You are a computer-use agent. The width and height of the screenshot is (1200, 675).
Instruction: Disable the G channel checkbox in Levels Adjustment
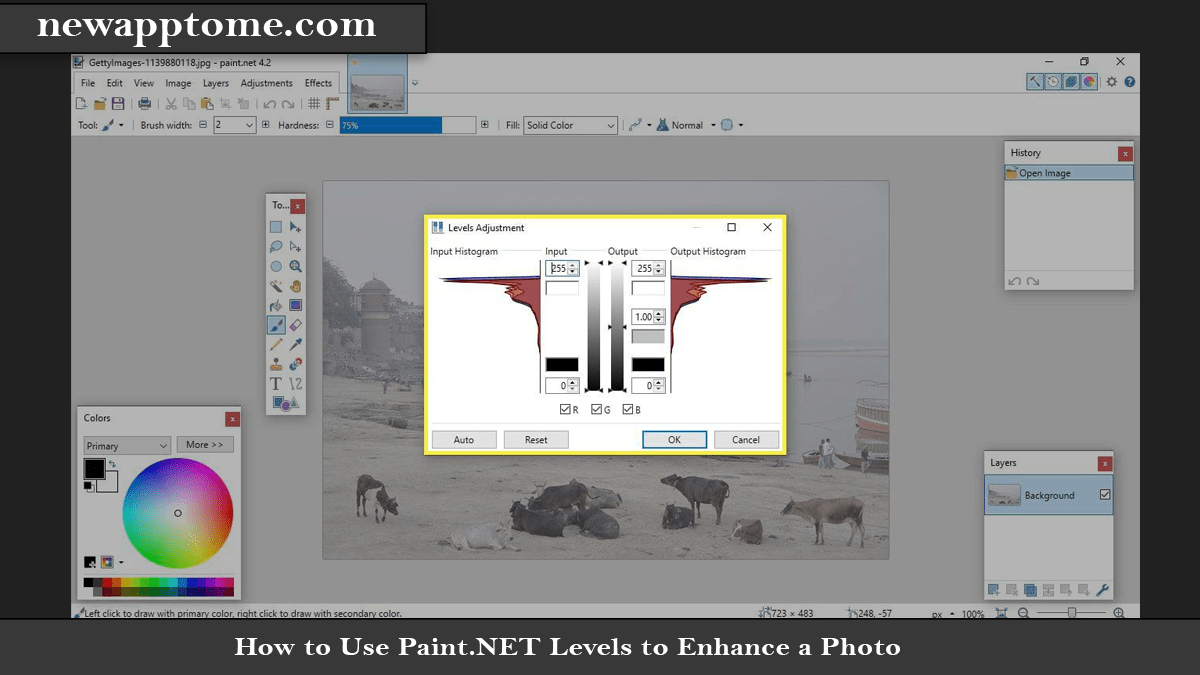(x=595, y=409)
